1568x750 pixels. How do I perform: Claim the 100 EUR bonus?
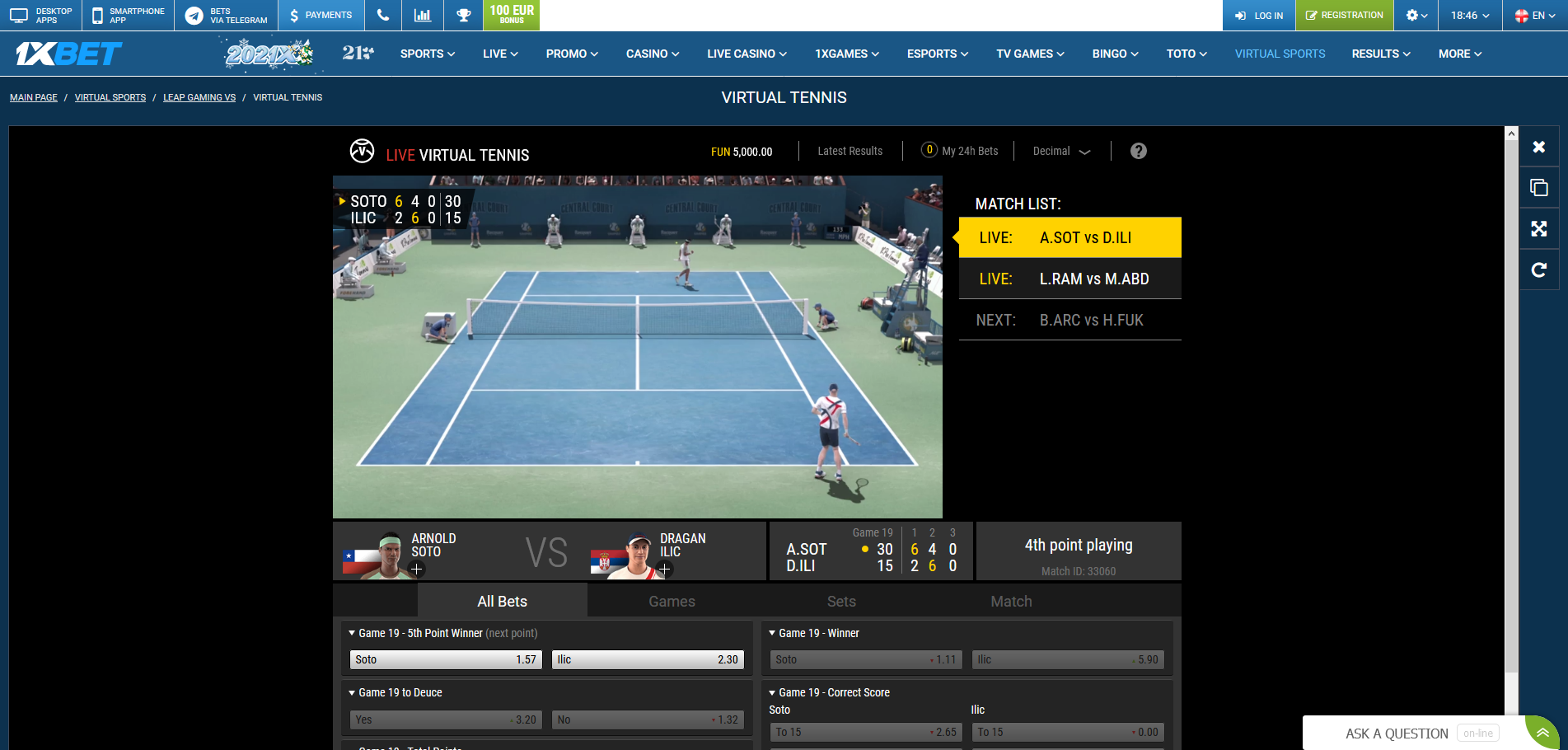pyautogui.click(x=512, y=15)
